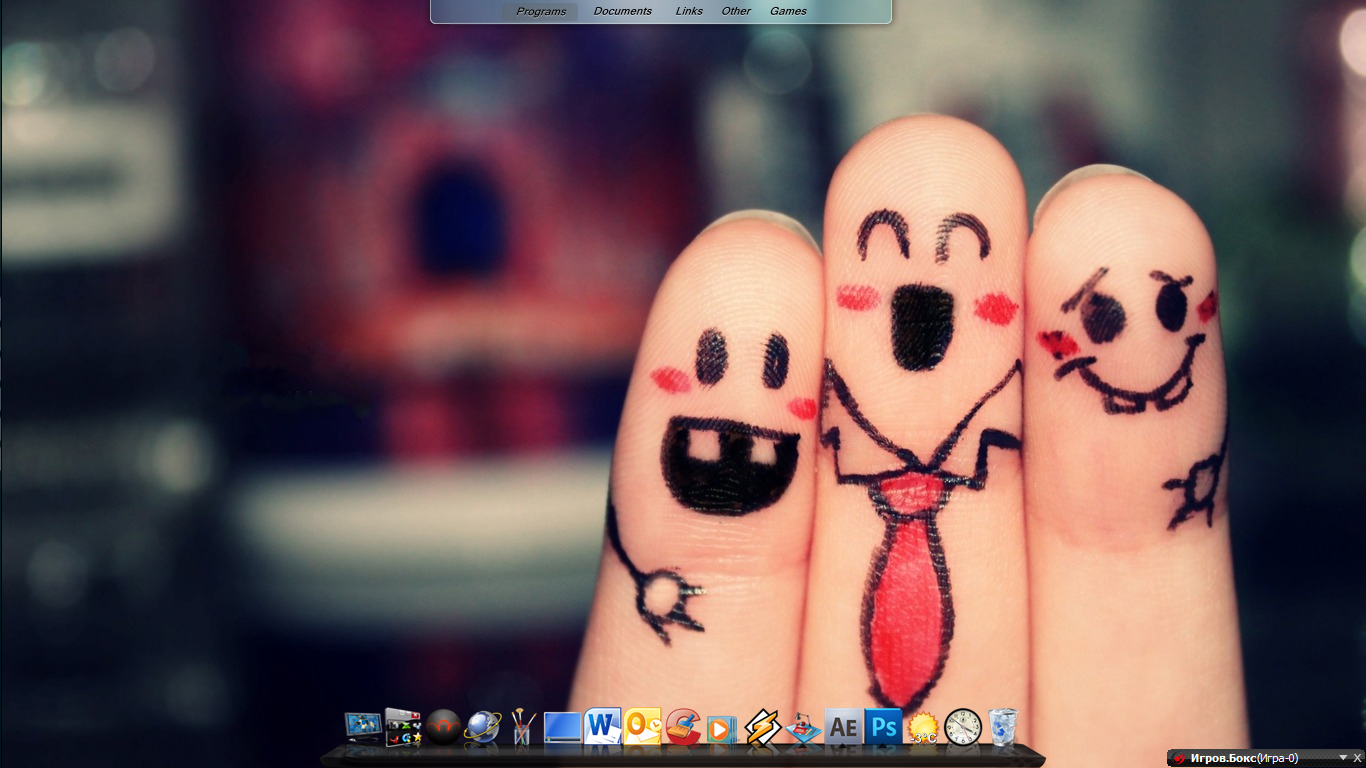Open Windows Media Player icon in dock
The width and height of the screenshot is (1366, 768).
(721, 729)
